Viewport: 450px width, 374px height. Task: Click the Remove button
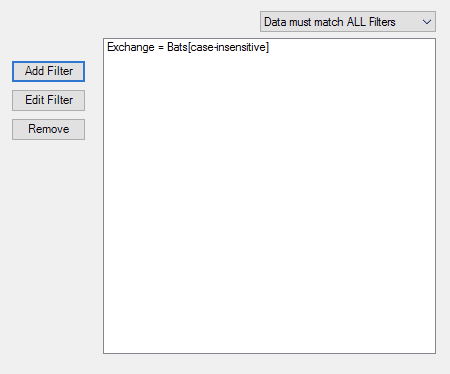(48, 129)
